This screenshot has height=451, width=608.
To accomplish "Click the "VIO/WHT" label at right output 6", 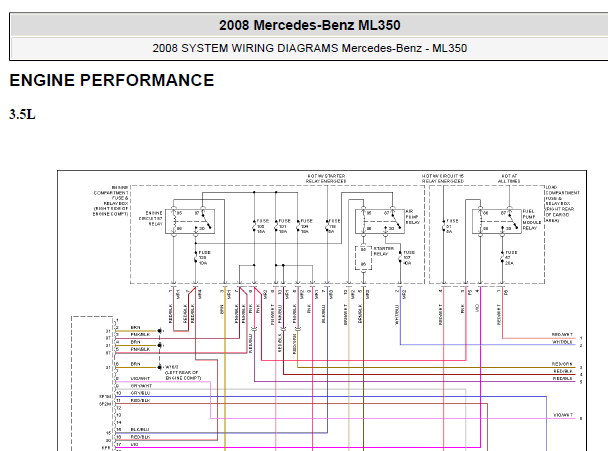I will pyautogui.click(x=563, y=415).
